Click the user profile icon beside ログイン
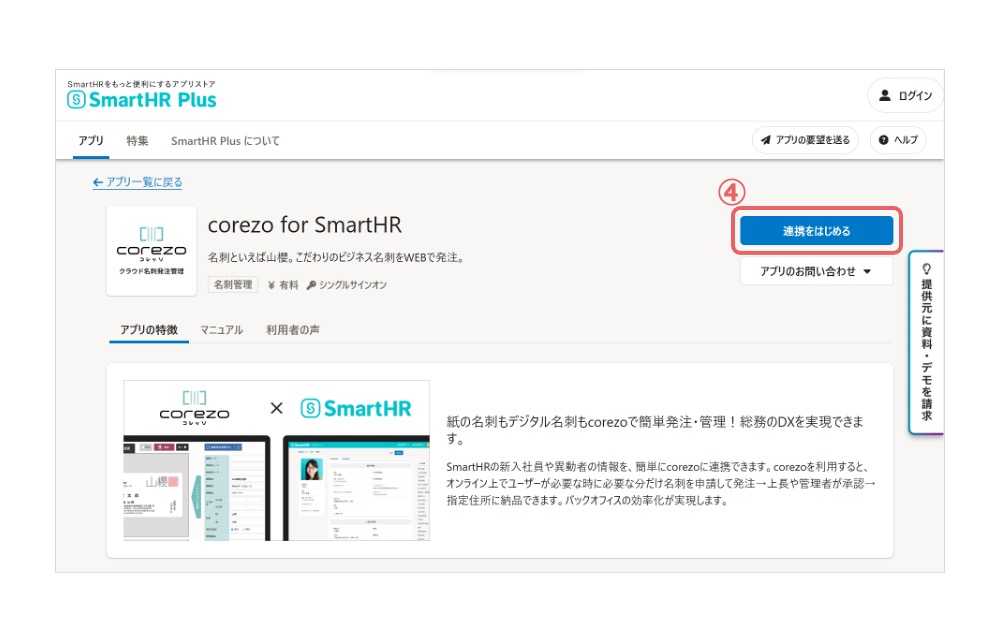This screenshot has width=1000, height=642. click(x=885, y=96)
